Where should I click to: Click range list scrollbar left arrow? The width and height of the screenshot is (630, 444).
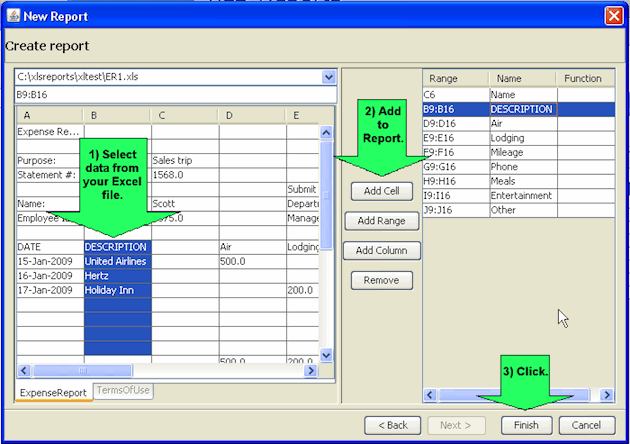point(430,395)
